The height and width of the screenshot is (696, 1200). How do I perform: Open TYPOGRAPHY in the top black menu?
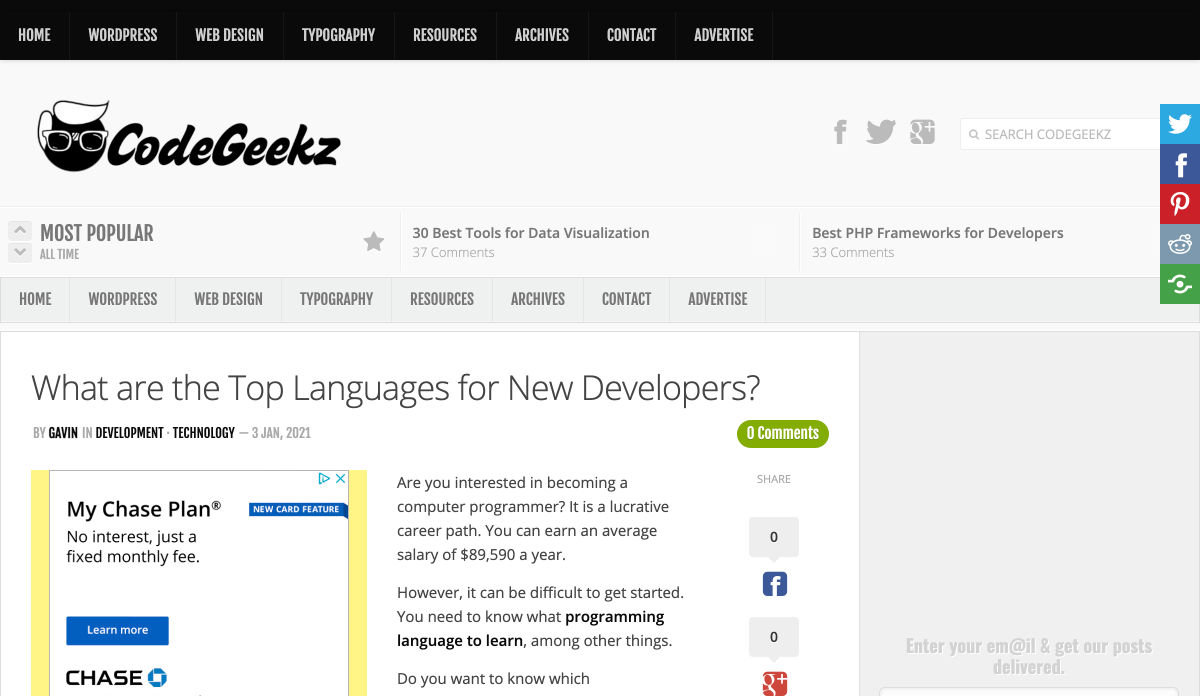(338, 34)
